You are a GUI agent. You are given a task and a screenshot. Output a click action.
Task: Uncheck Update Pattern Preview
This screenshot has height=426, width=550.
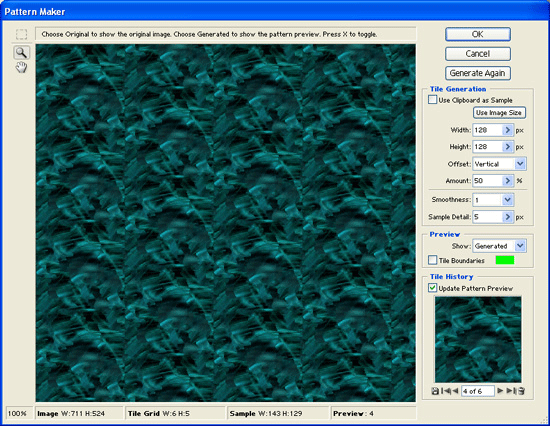point(432,288)
